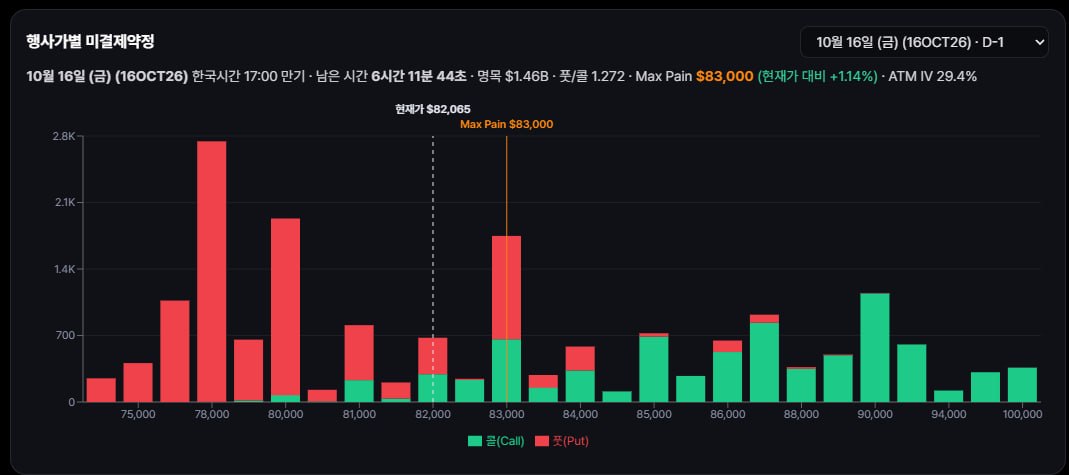
Task: Click the put portion of the 83,000 bar
Action: click(x=507, y=288)
